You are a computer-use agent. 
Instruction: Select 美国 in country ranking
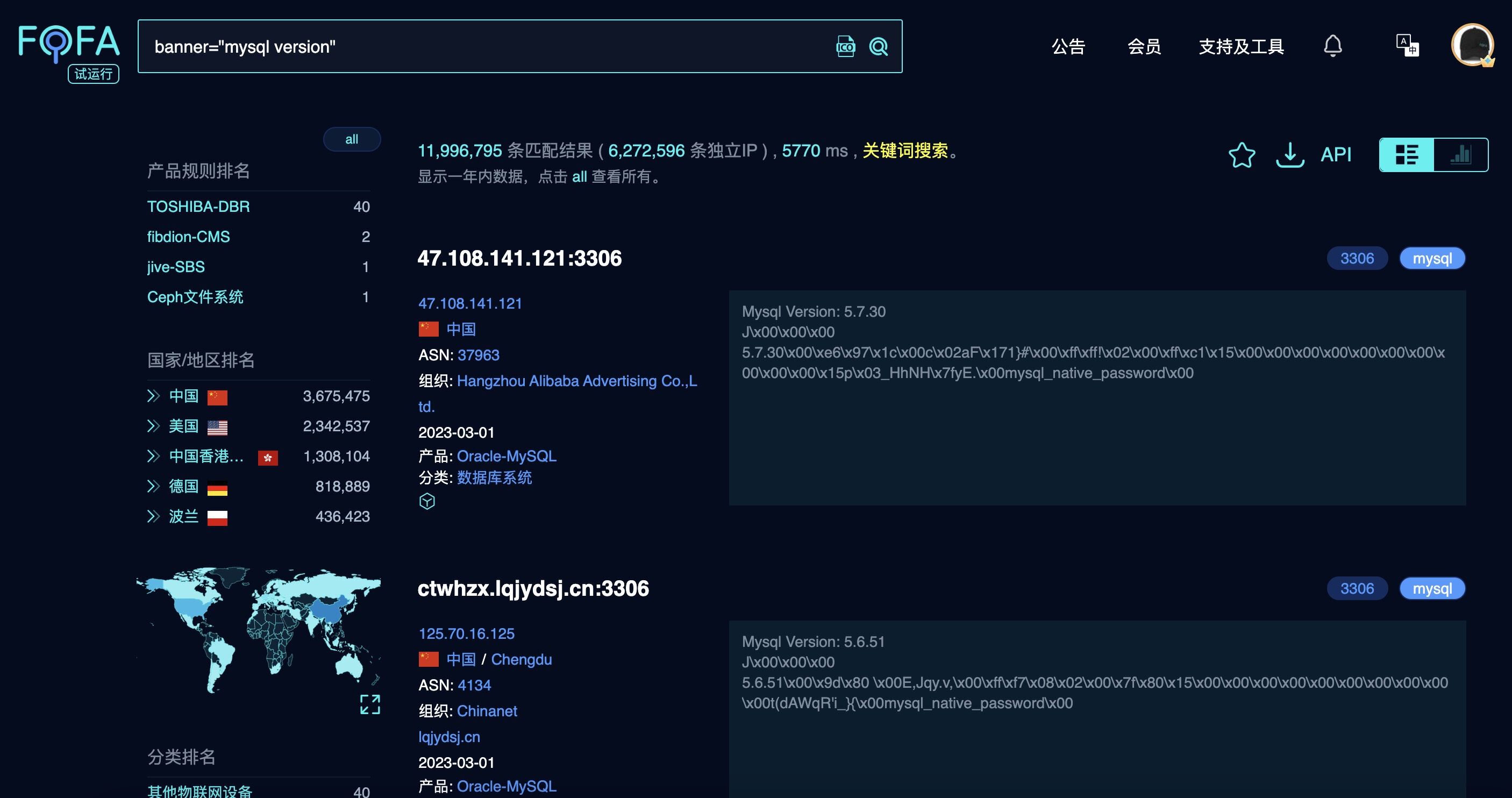tap(184, 426)
